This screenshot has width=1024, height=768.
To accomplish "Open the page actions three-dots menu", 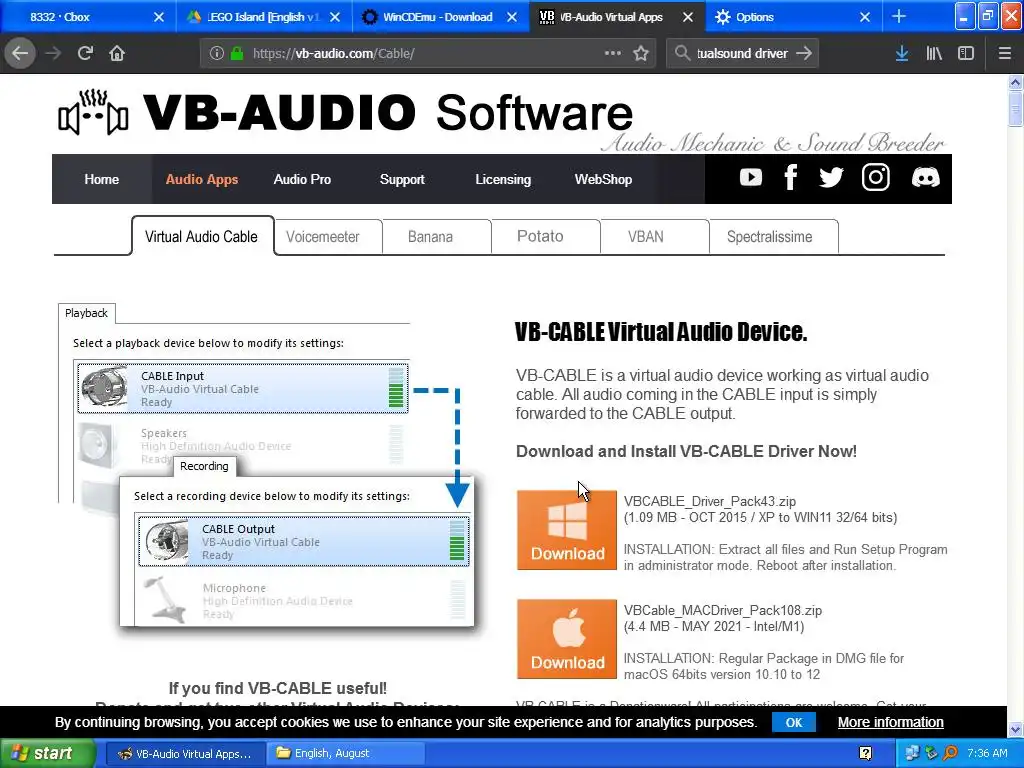I will click(x=613, y=54).
